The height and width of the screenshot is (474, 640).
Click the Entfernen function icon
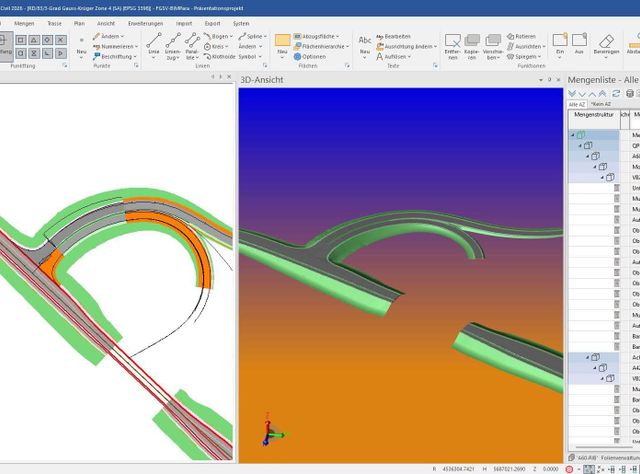pyautogui.click(x=452, y=46)
